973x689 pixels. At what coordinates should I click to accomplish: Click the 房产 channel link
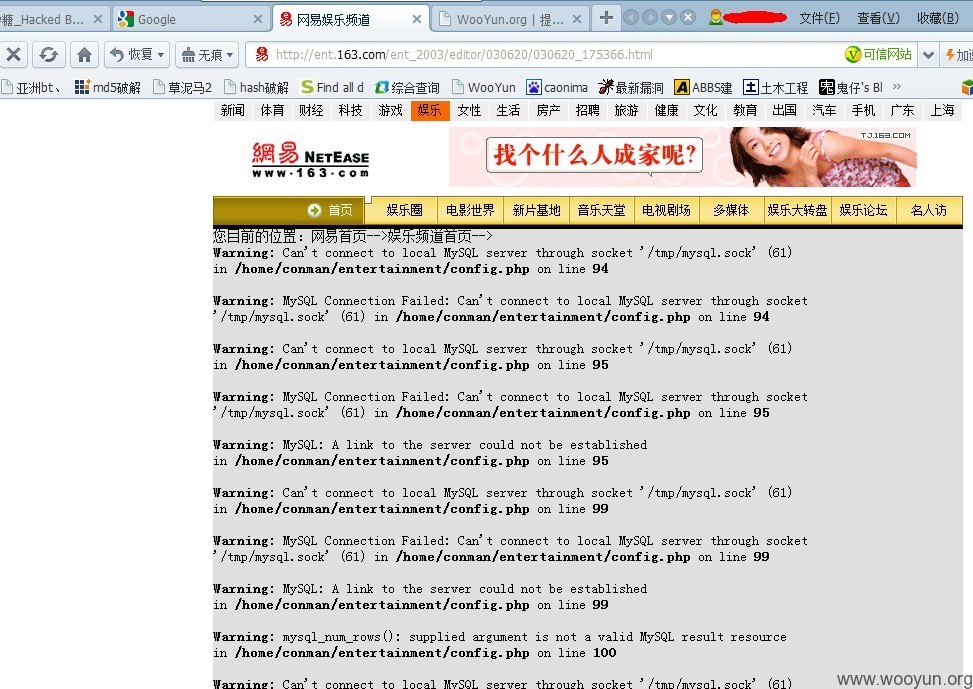(x=548, y=110)
